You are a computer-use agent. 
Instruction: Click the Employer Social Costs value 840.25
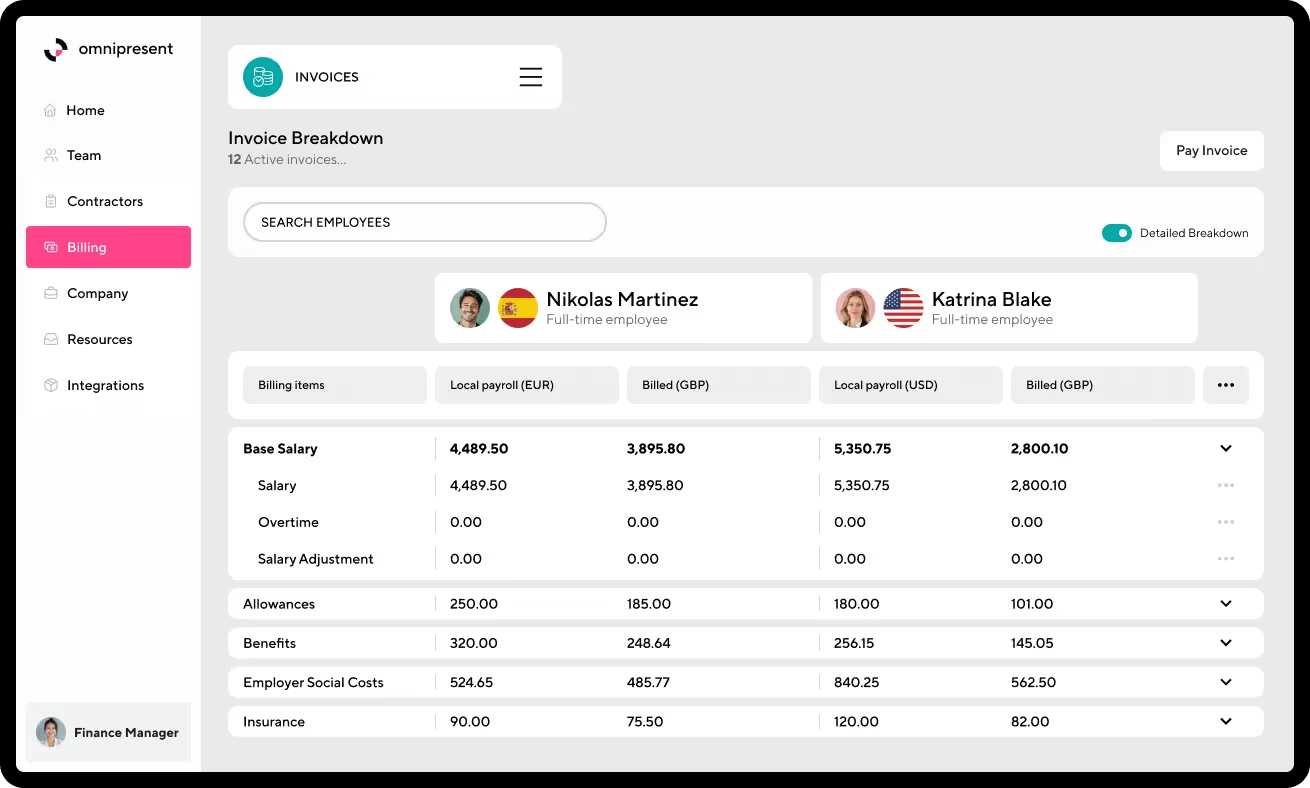(857, 682)
